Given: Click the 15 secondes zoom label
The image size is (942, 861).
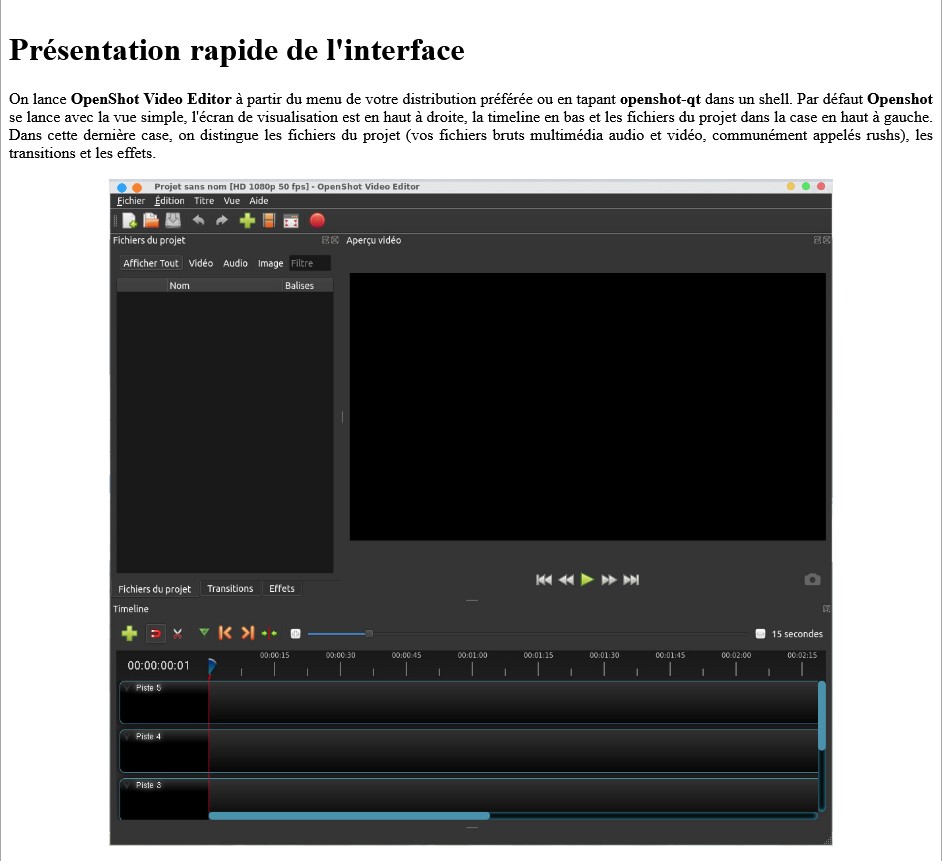Looking at the screenshot, I should coord(797,634).
